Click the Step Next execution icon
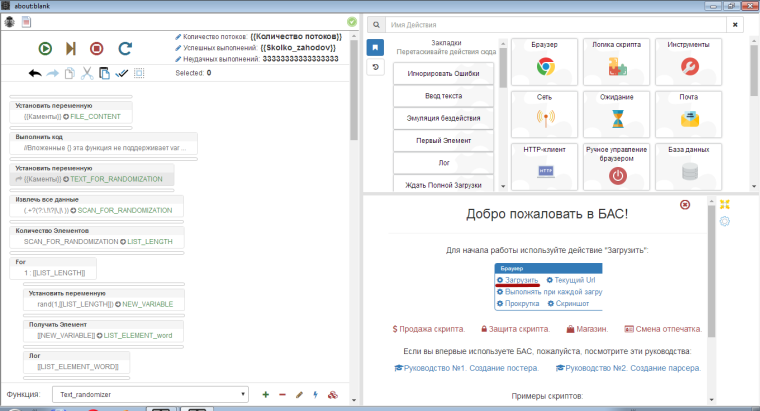The height and width of the screenshot is (411, 760). point(71,47)
